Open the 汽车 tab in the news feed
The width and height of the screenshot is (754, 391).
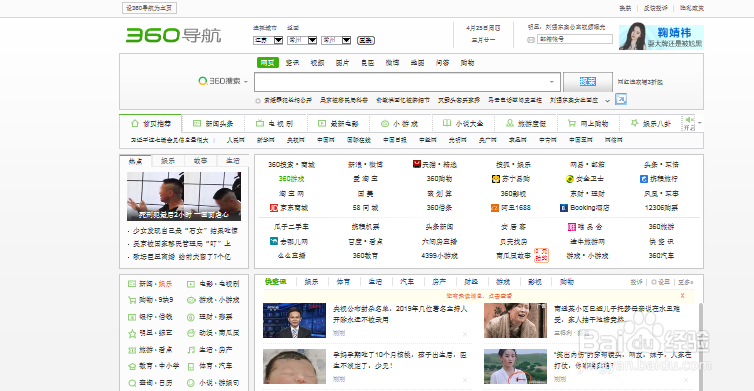coord(407,282)
